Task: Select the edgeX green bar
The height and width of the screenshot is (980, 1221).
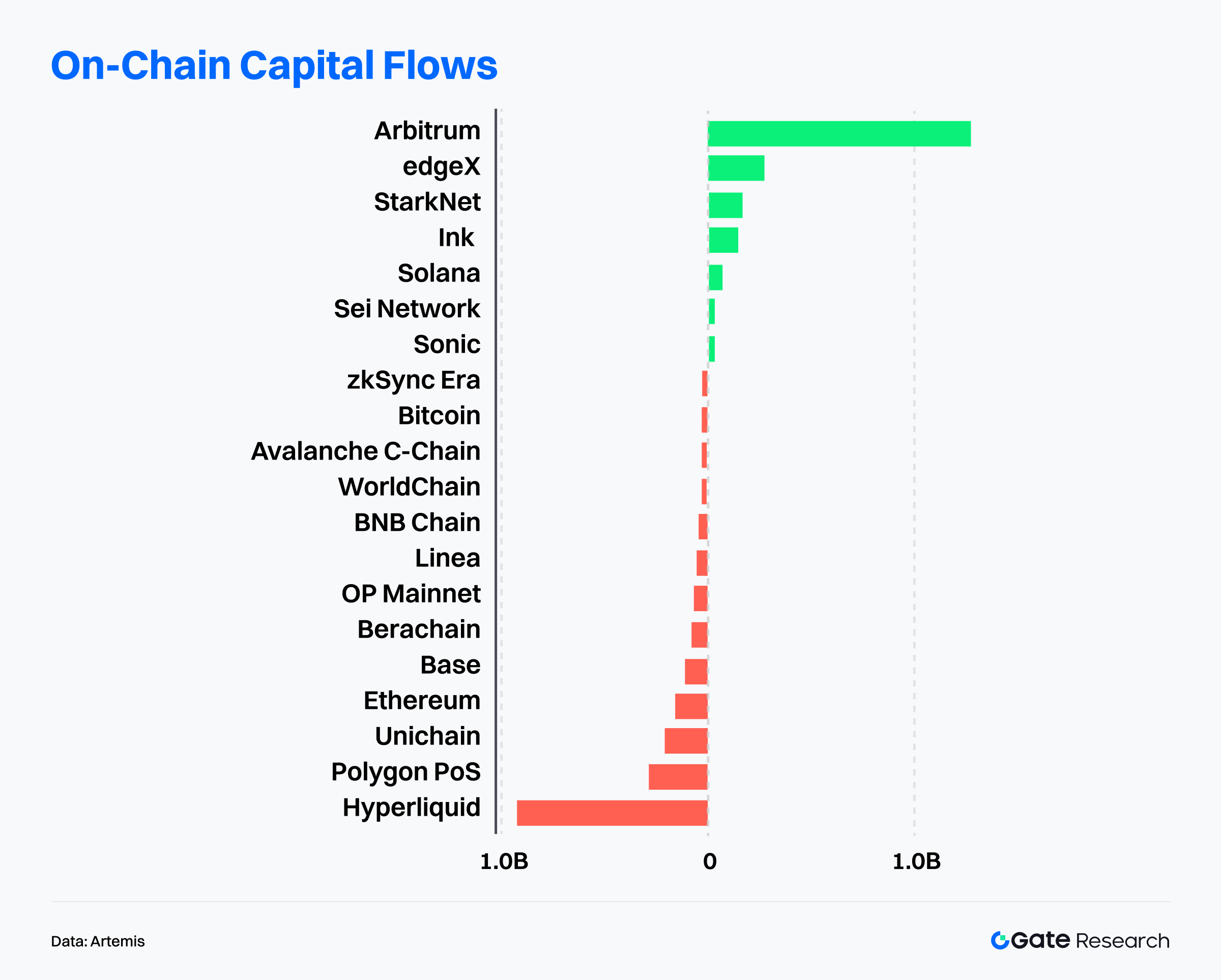Action: (x=736, y=168)
